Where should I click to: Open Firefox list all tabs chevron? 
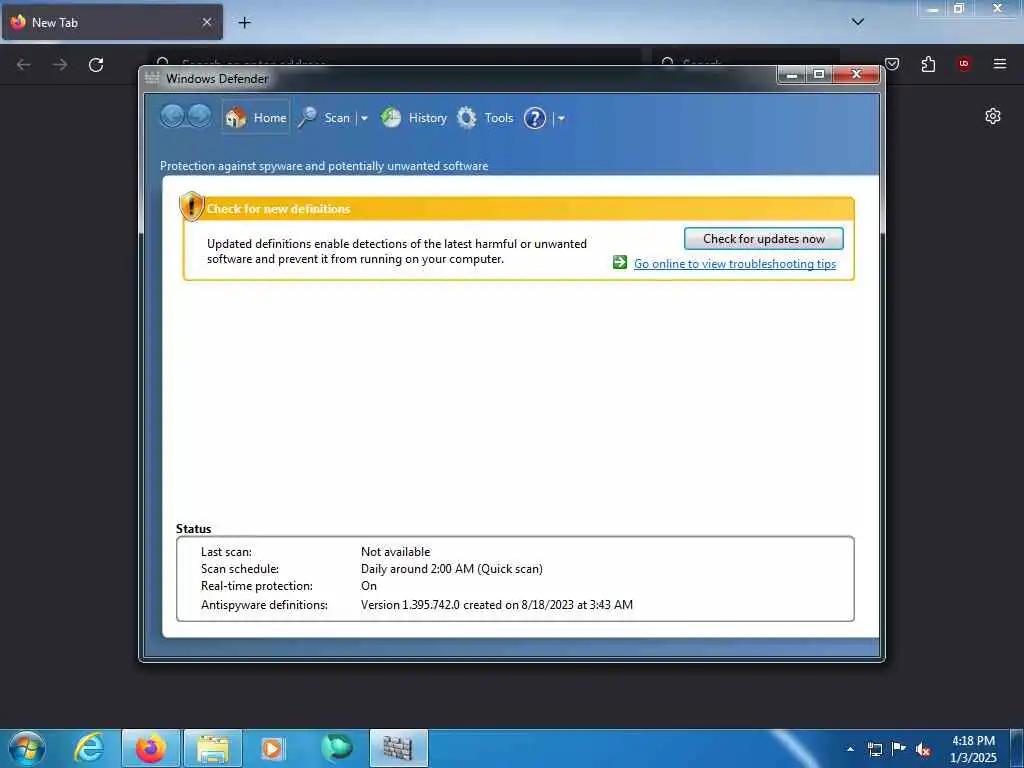857,22
